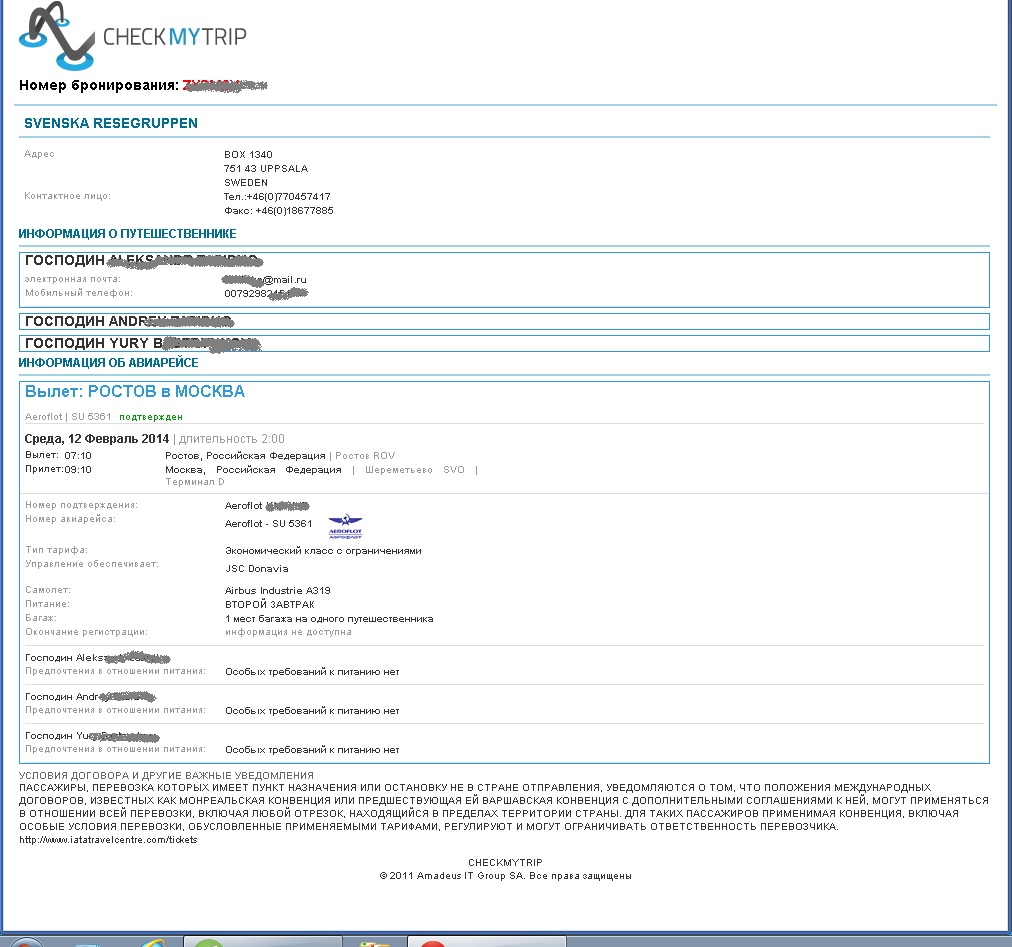Click the first traveller row ГОСПОДИН ALEKSANDR
Image resolution: width=1012 pixels, height=947 pixels.
pos(504,280)
